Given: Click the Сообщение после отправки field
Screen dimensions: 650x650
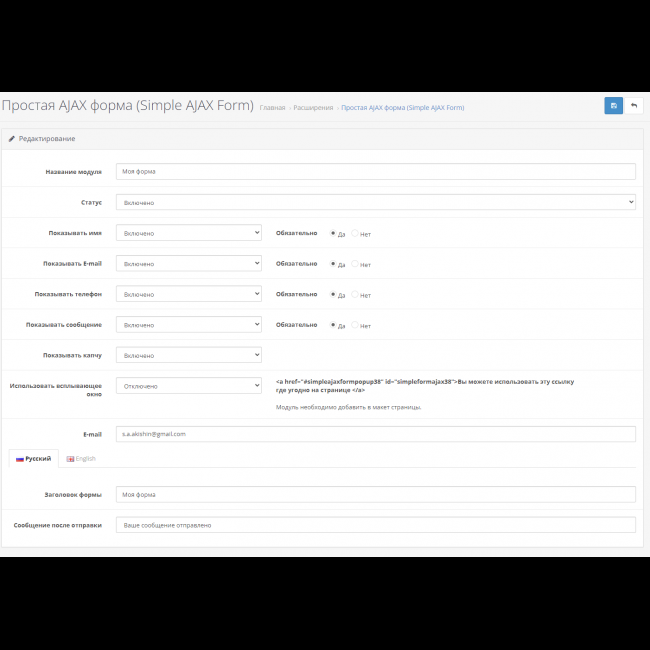Looking at the screenshot, I should coord(375,525).
